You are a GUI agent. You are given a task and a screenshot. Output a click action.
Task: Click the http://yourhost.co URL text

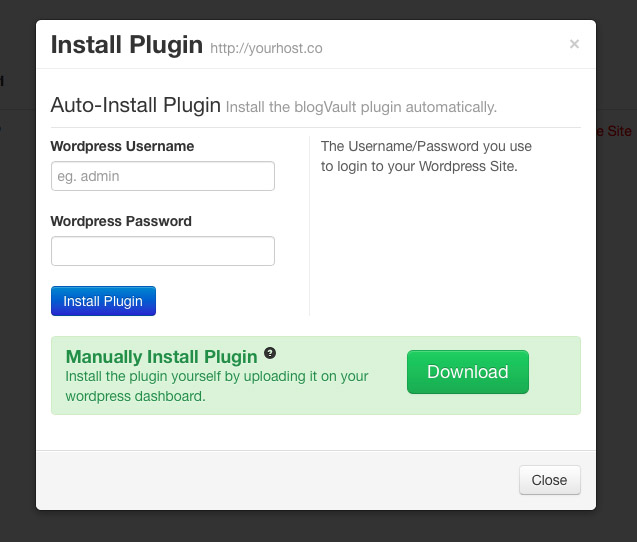(x=266, y=48)
